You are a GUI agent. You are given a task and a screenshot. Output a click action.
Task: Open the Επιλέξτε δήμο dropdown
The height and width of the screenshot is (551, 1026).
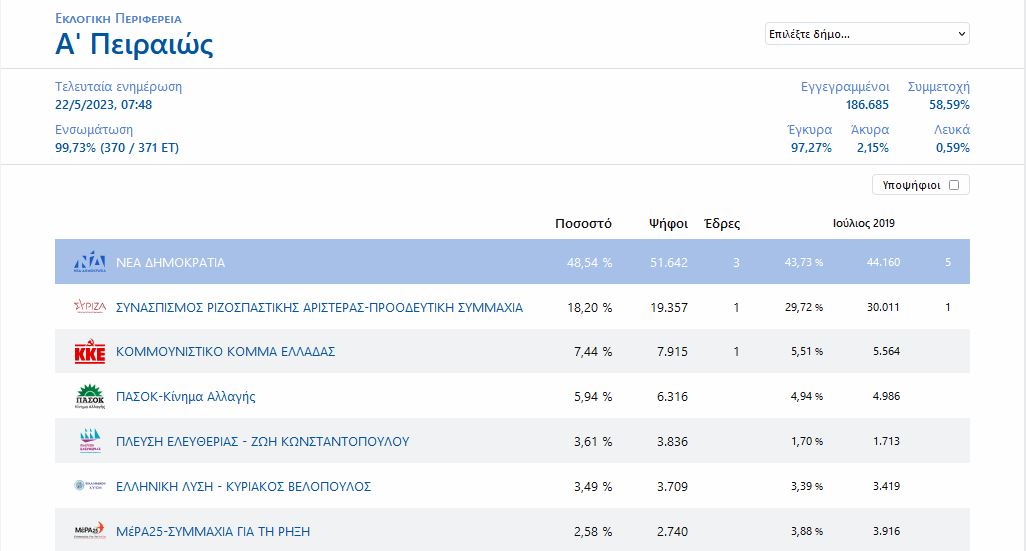click(866, 34)
